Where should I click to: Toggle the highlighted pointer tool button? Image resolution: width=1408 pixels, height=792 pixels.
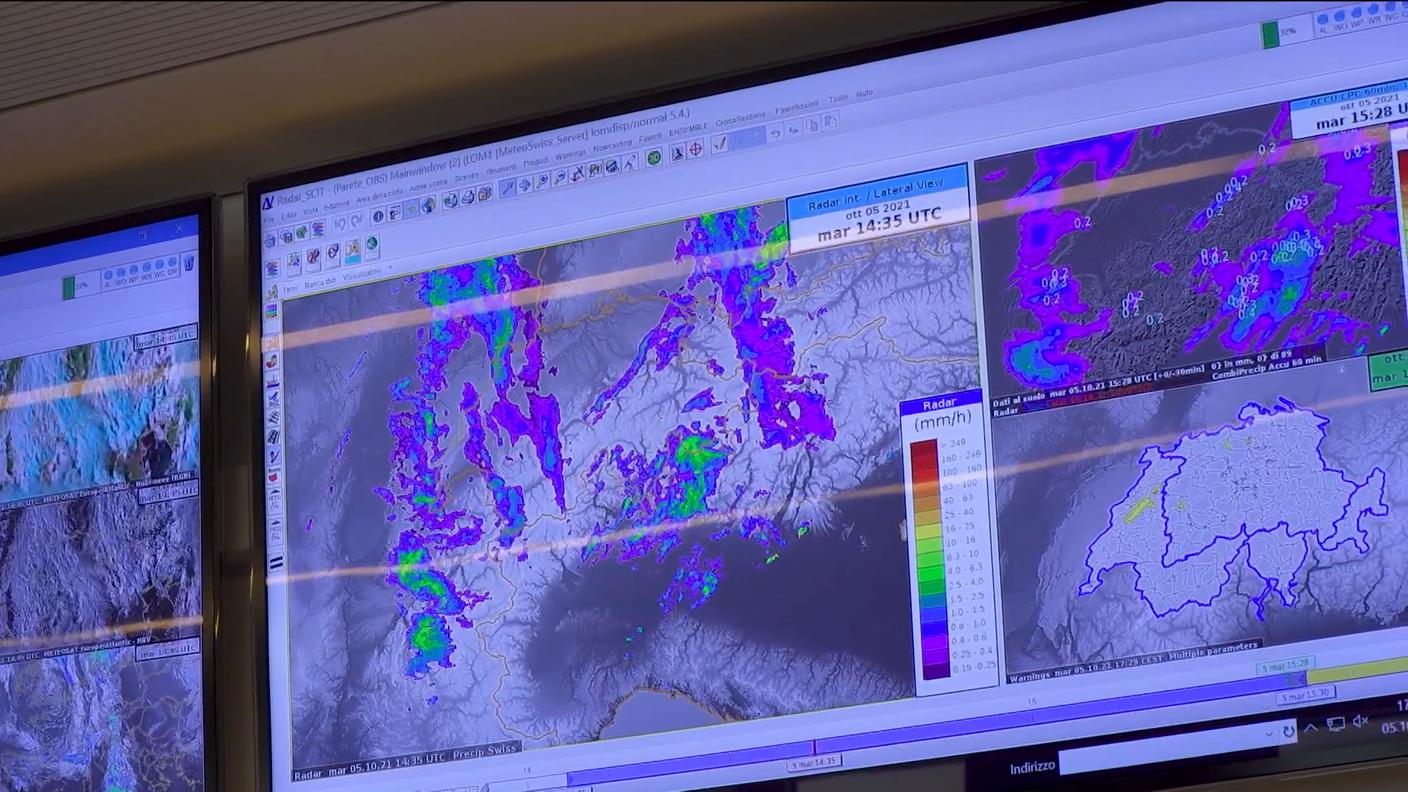tap(508, 188)
